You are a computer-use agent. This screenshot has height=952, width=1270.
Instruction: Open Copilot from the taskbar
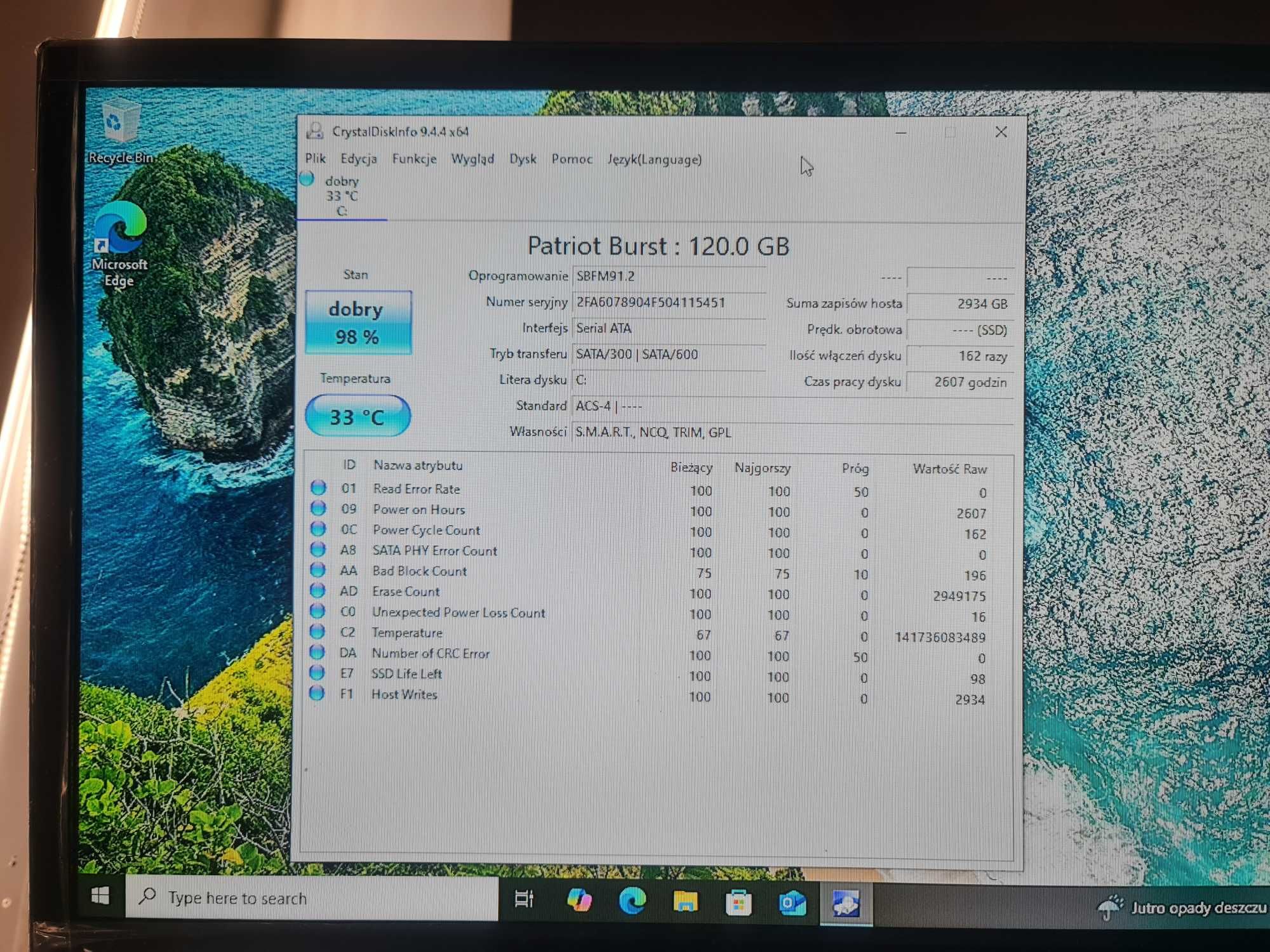pyautogui.click(x=579, y=900)
